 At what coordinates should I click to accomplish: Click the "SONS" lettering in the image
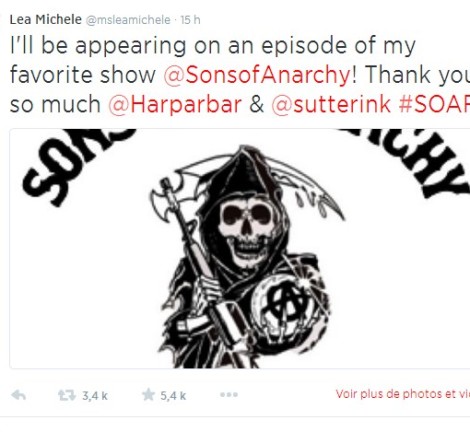click(77, 164)
